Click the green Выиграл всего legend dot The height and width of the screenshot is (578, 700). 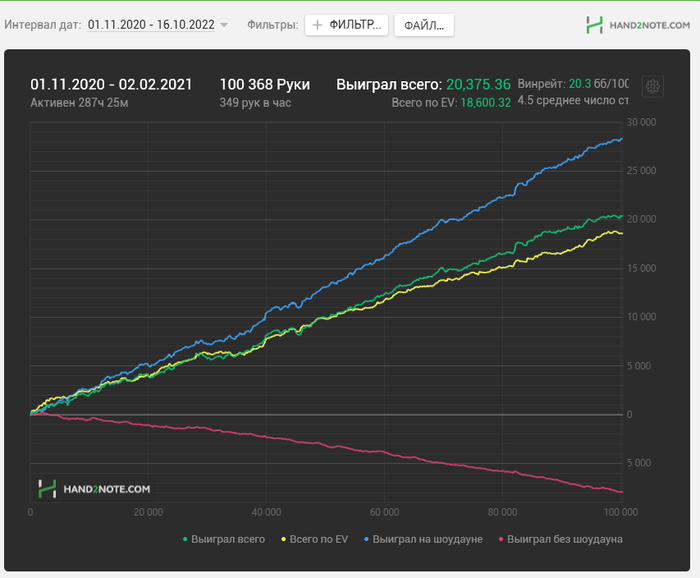185,539
